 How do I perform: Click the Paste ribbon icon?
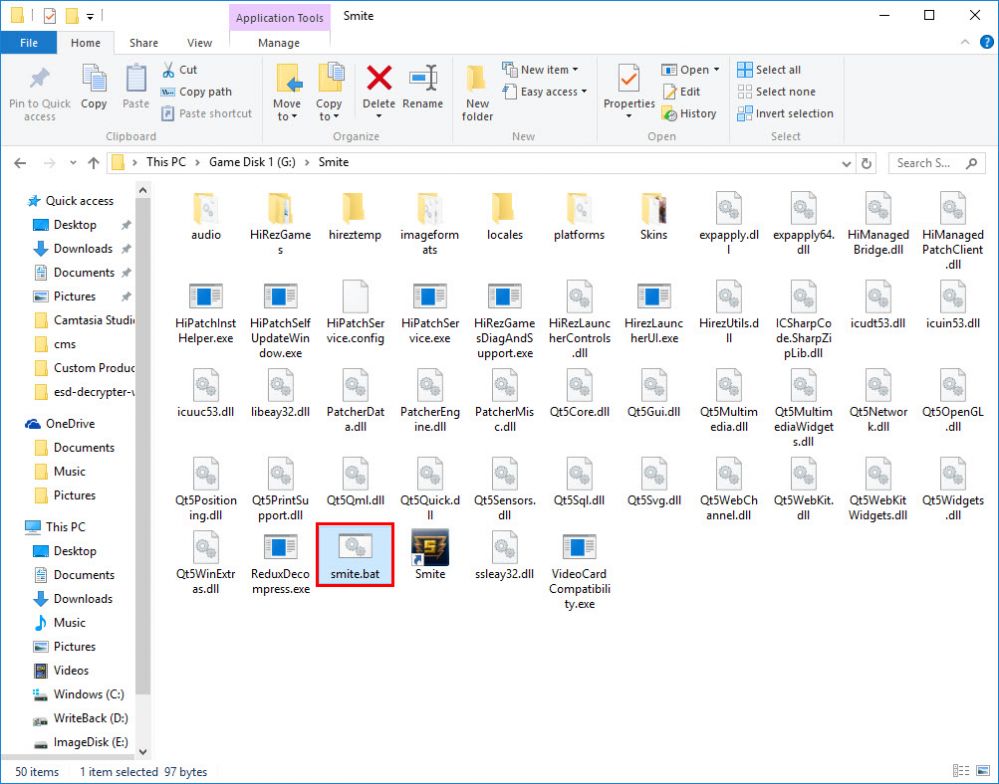[135, 88]
